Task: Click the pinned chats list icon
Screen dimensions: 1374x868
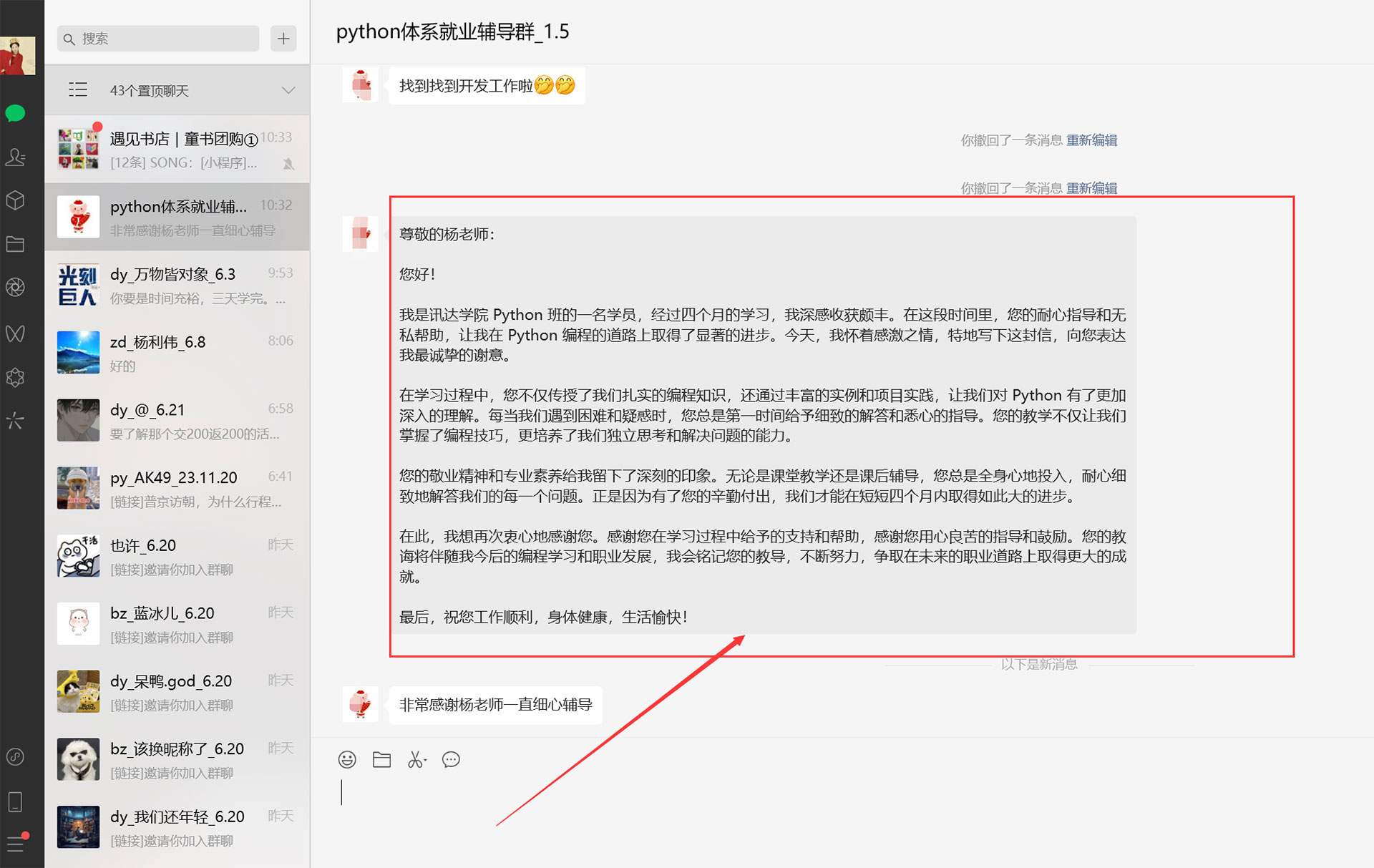Action: coord(78,90)
